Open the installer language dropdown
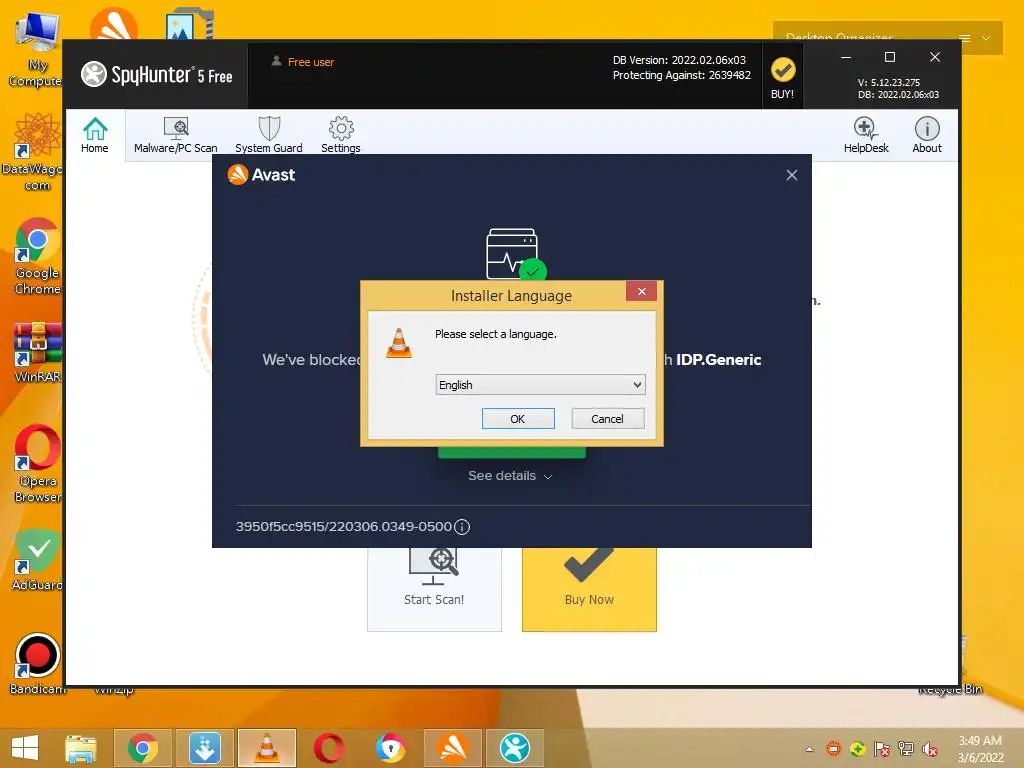 tap(540, 385)
